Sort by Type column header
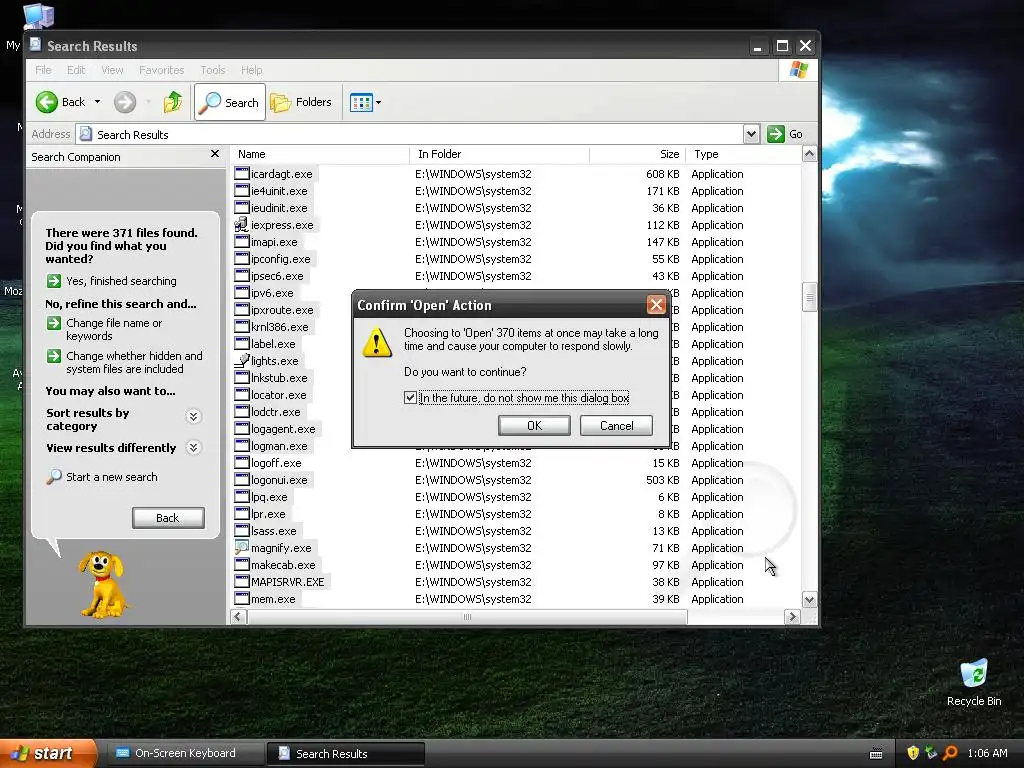Viewport: 1024px width, 768px height. pyautogui.click(x=743, y=154)
